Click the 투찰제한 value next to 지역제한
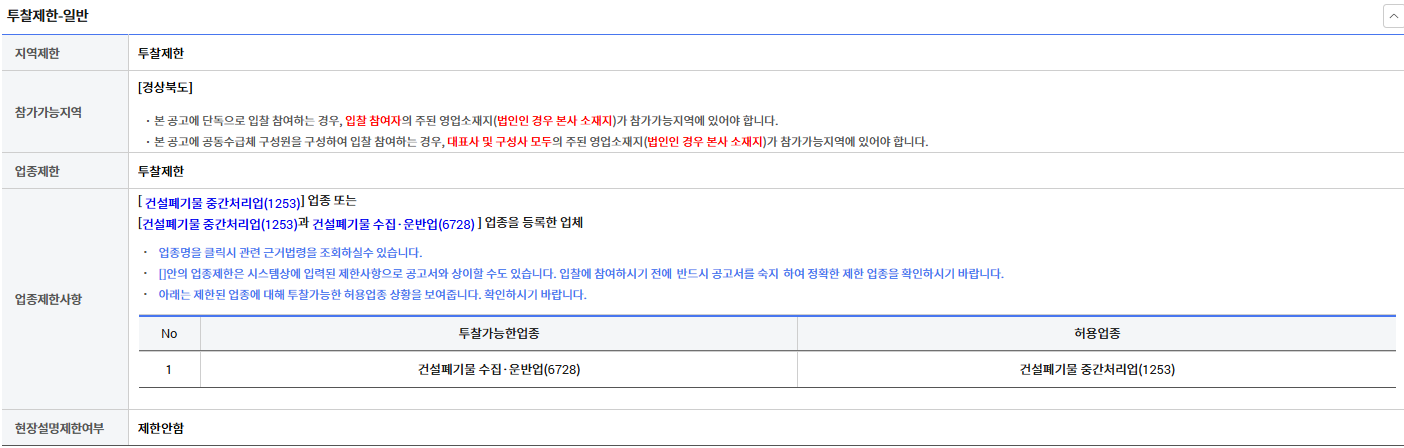Viewport: 1404px width, 448px height. point(161,53)
